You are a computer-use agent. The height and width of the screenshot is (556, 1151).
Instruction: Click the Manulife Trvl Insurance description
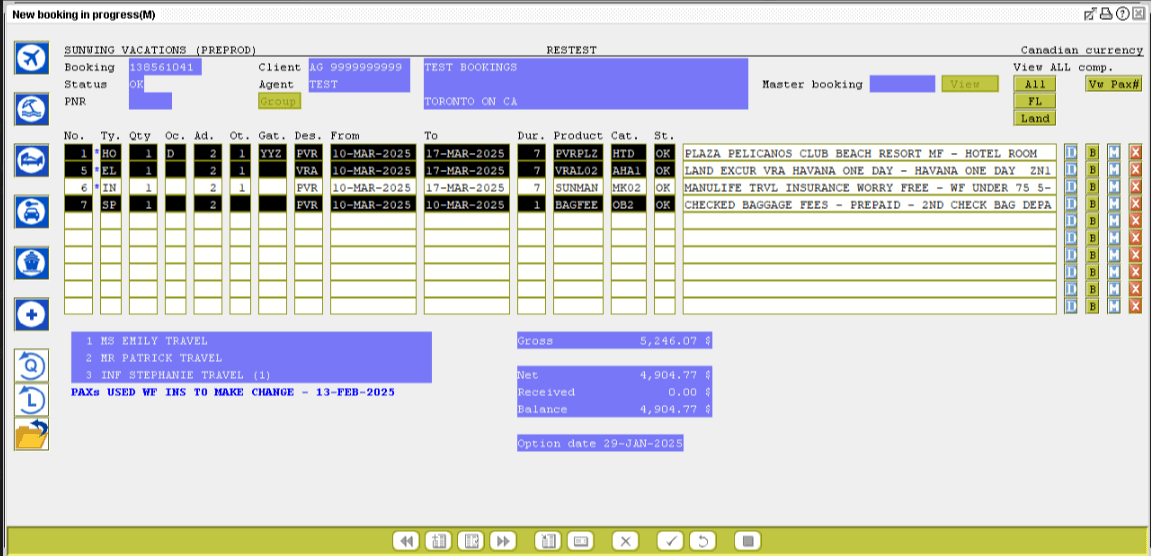[869, 187]
